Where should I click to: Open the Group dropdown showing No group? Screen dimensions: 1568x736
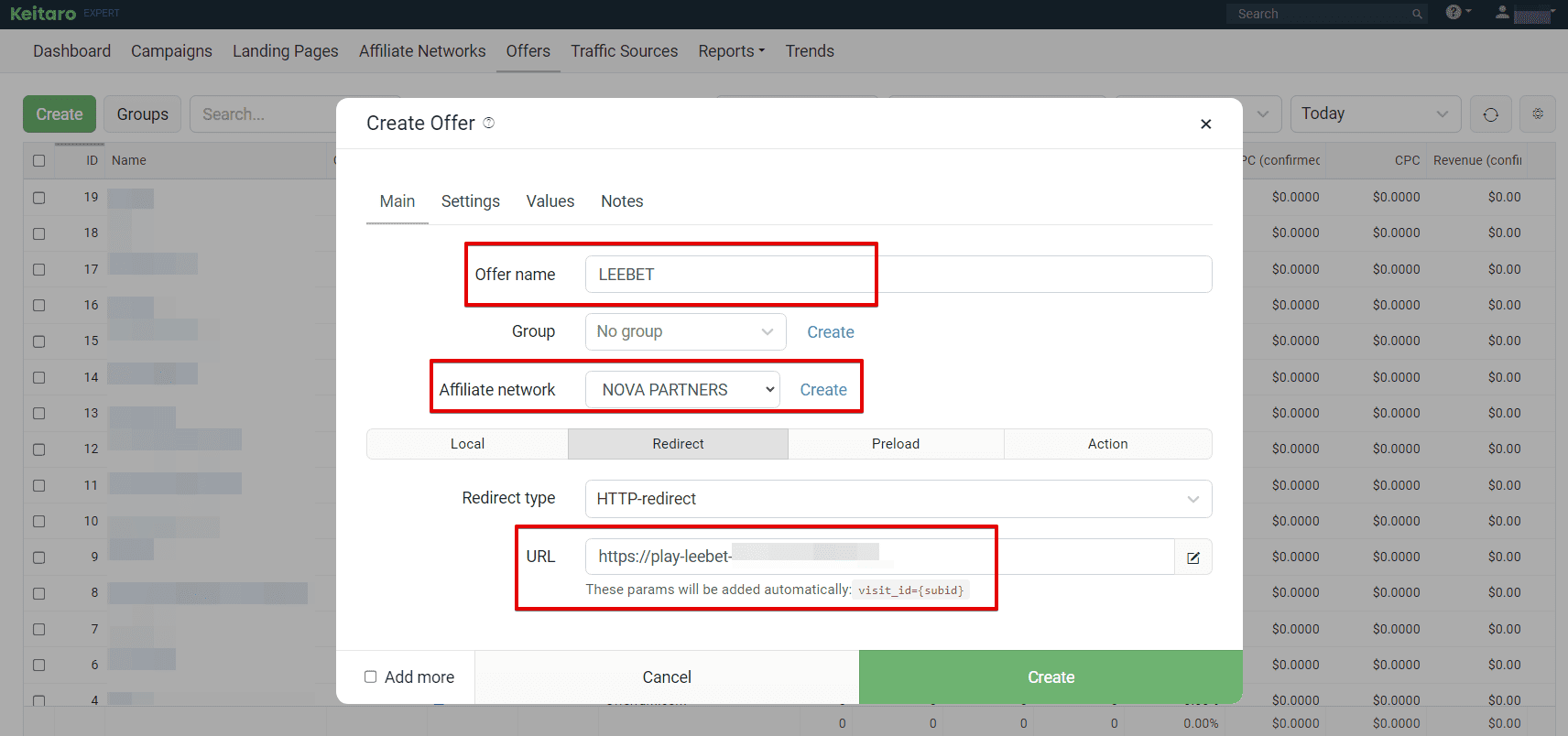coord(685,331)
